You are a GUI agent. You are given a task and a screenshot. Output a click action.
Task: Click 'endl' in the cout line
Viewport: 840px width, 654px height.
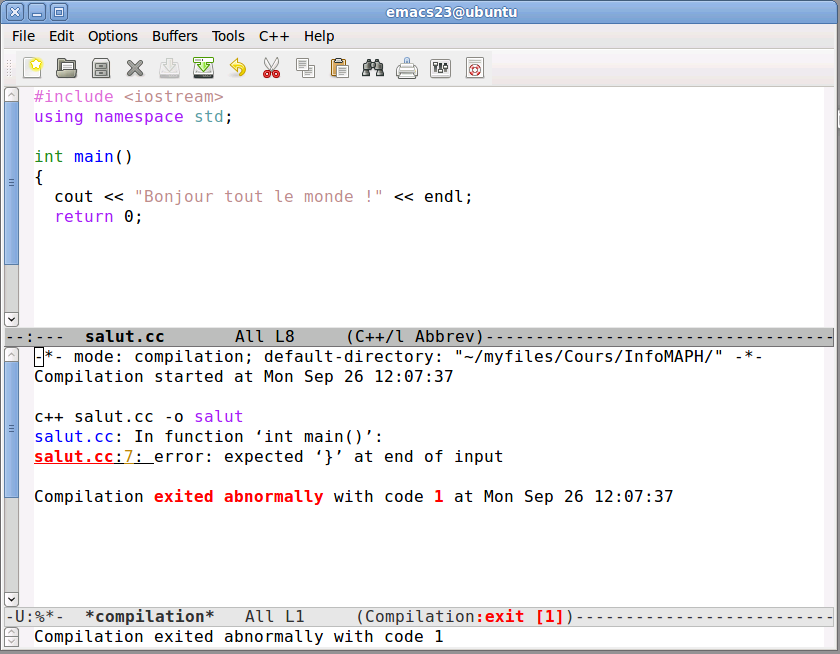click(x=444, y=197)
